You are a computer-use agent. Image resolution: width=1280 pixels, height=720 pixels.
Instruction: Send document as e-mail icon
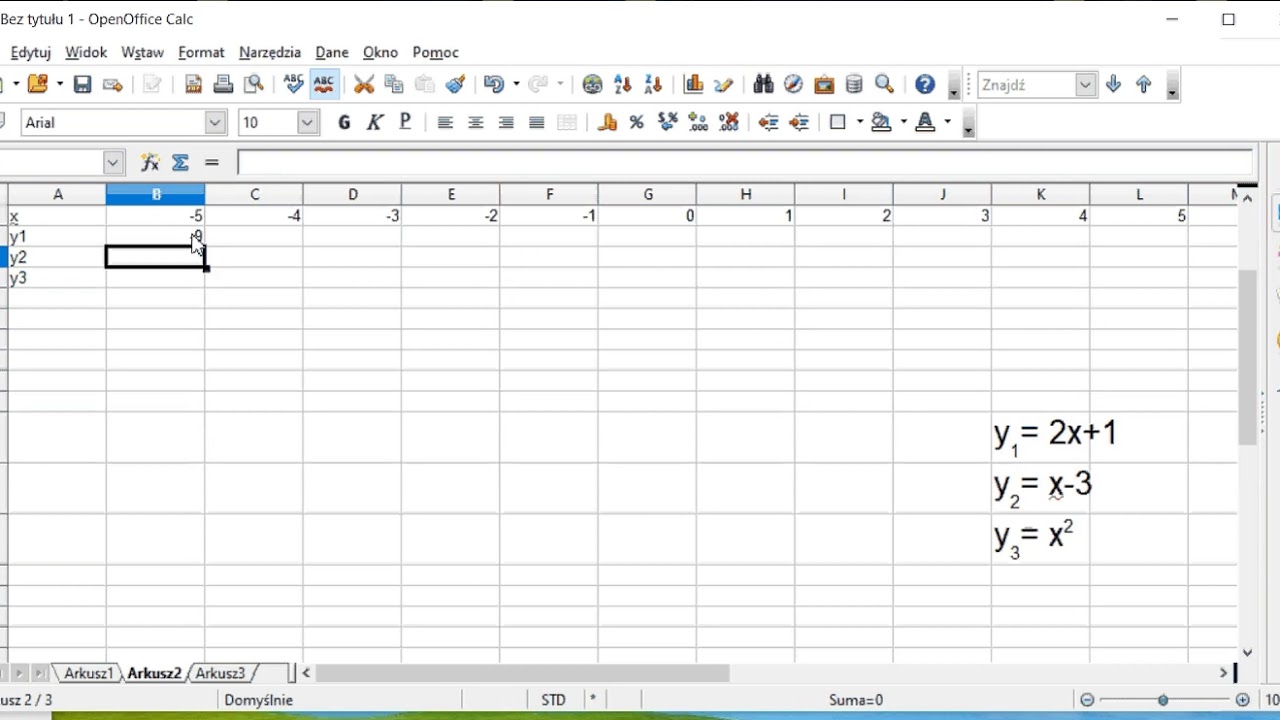tap(113, 85)
